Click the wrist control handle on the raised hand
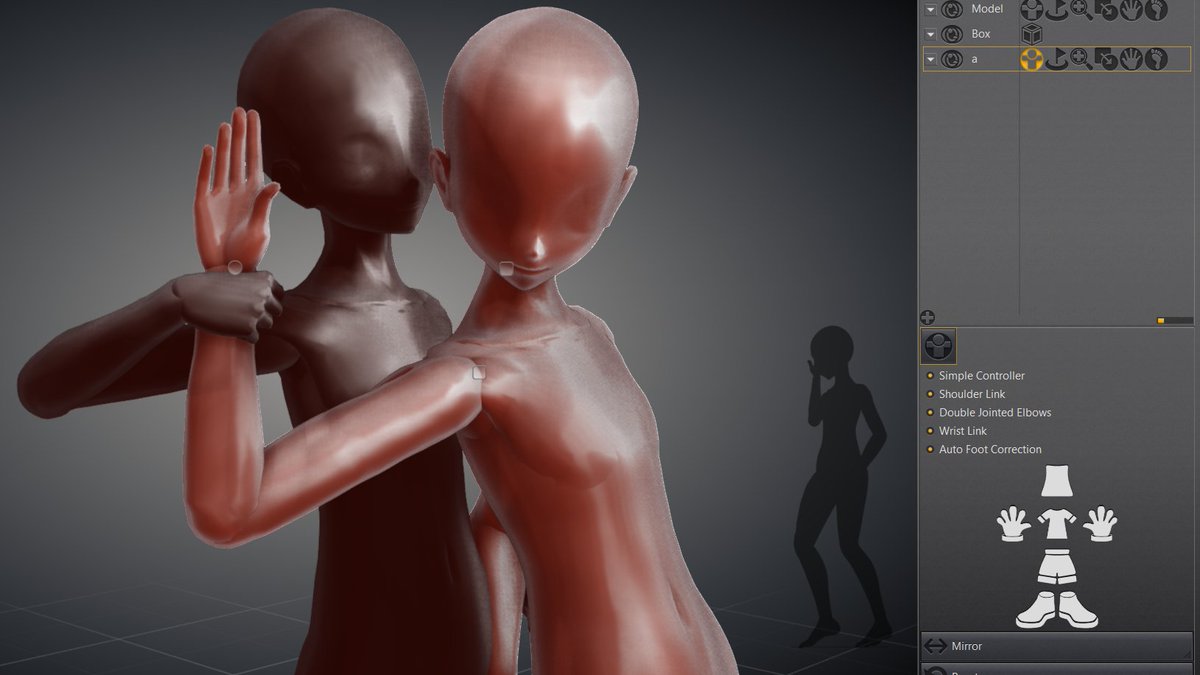This screenshot has width=1200, height=675. pyautogui.click(x=235, y=267)
